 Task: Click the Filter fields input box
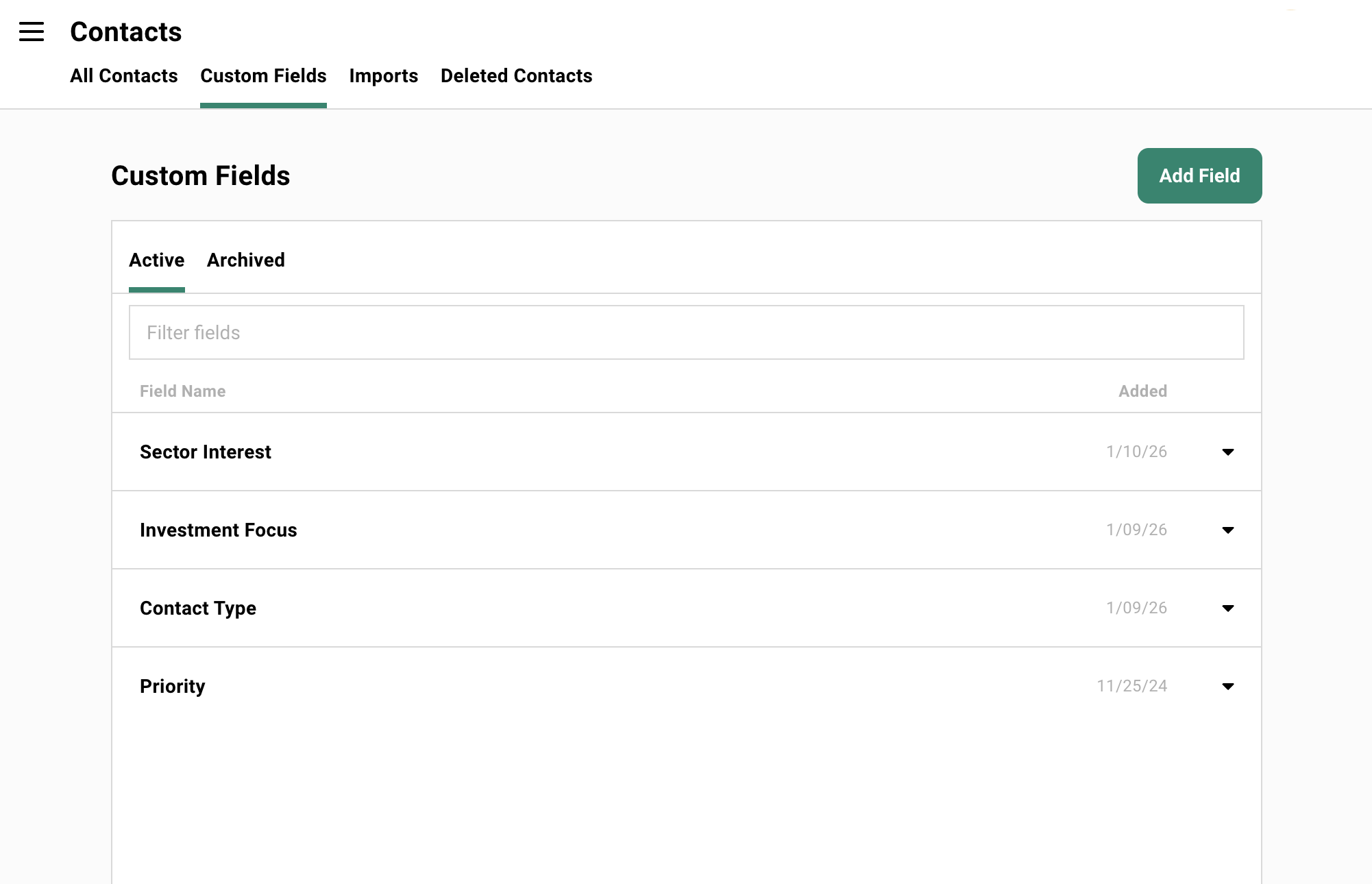[686, 332]
